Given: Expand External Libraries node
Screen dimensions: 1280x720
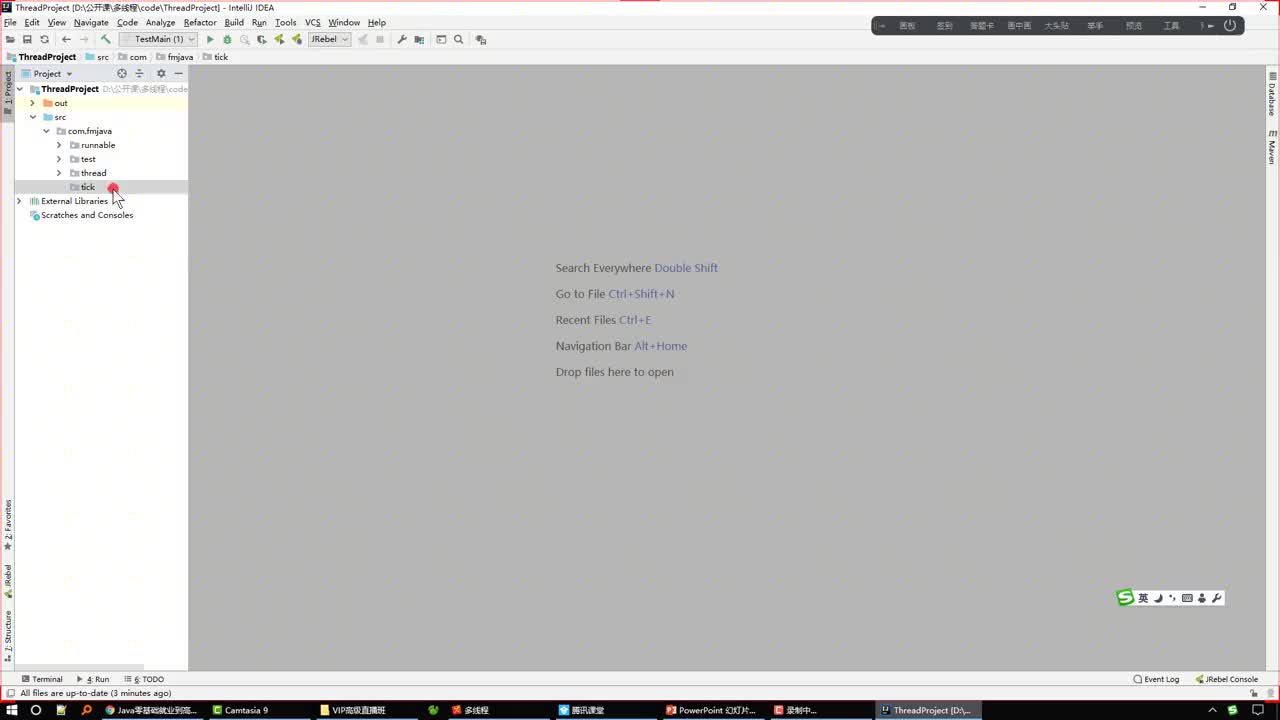Looking at the screenshot, I should pyautogui.click(x=19, y=201).
